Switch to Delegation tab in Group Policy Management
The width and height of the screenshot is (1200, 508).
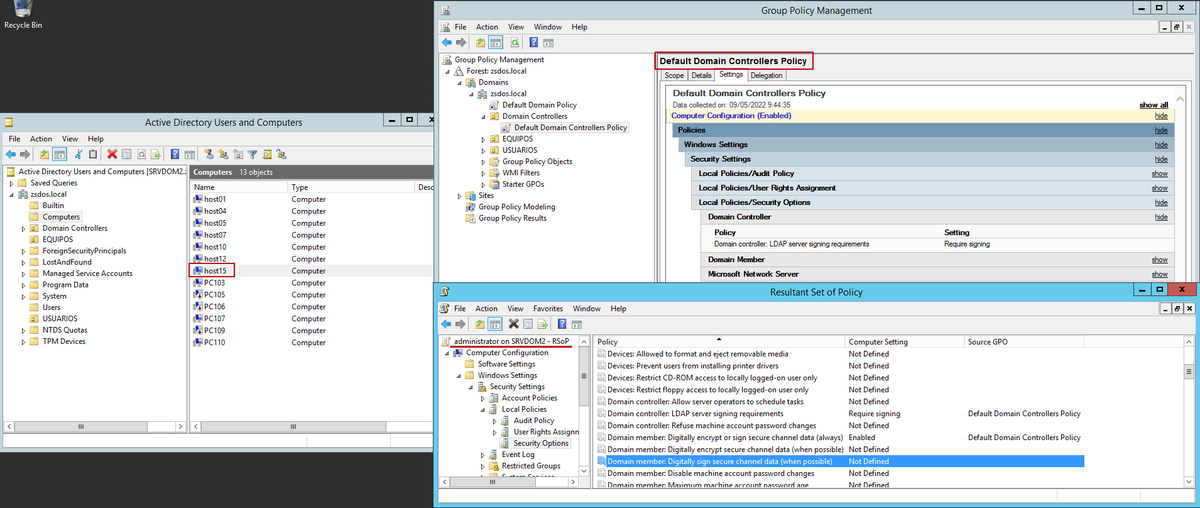767,75
